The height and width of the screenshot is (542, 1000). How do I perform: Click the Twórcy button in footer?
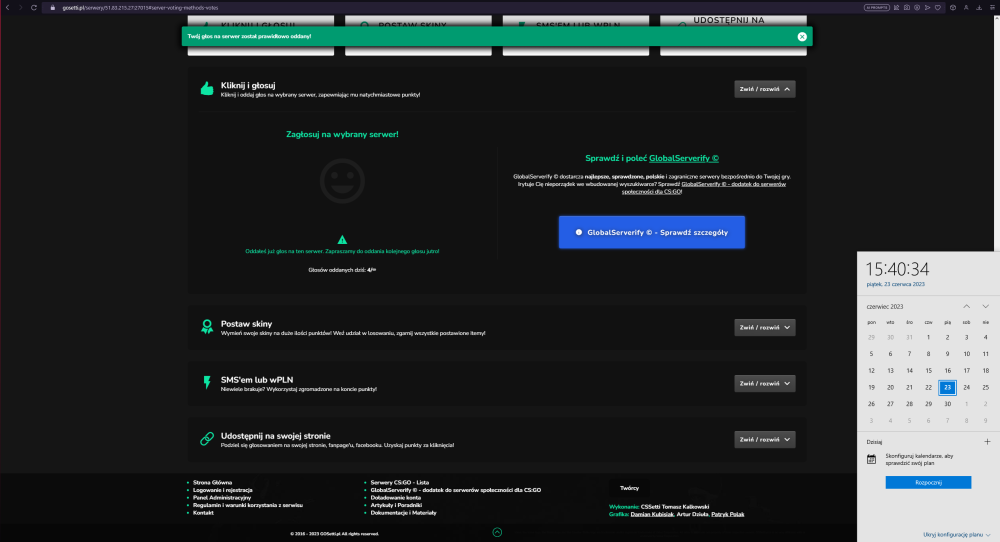click(x=629, y=488)
